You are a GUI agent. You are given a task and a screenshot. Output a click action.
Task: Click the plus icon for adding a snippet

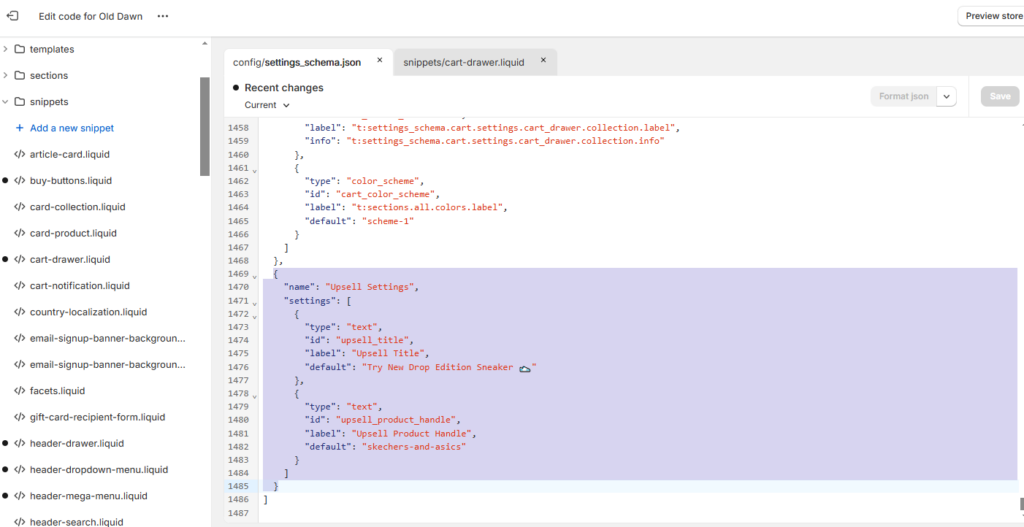(20, 128)
